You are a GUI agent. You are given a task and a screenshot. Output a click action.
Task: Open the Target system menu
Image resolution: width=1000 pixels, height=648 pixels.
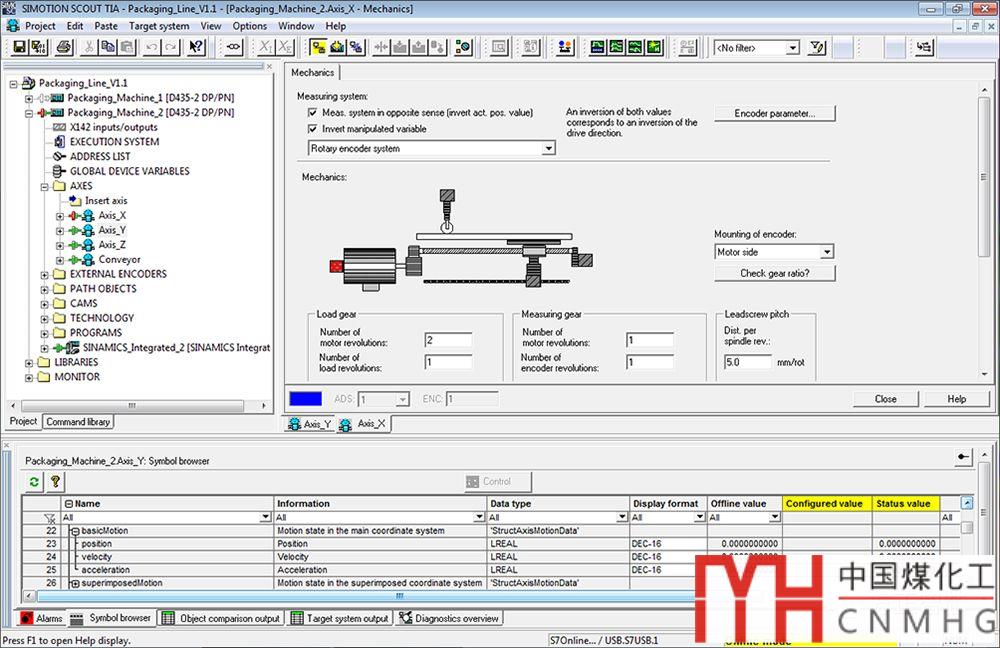click(159, 26)
